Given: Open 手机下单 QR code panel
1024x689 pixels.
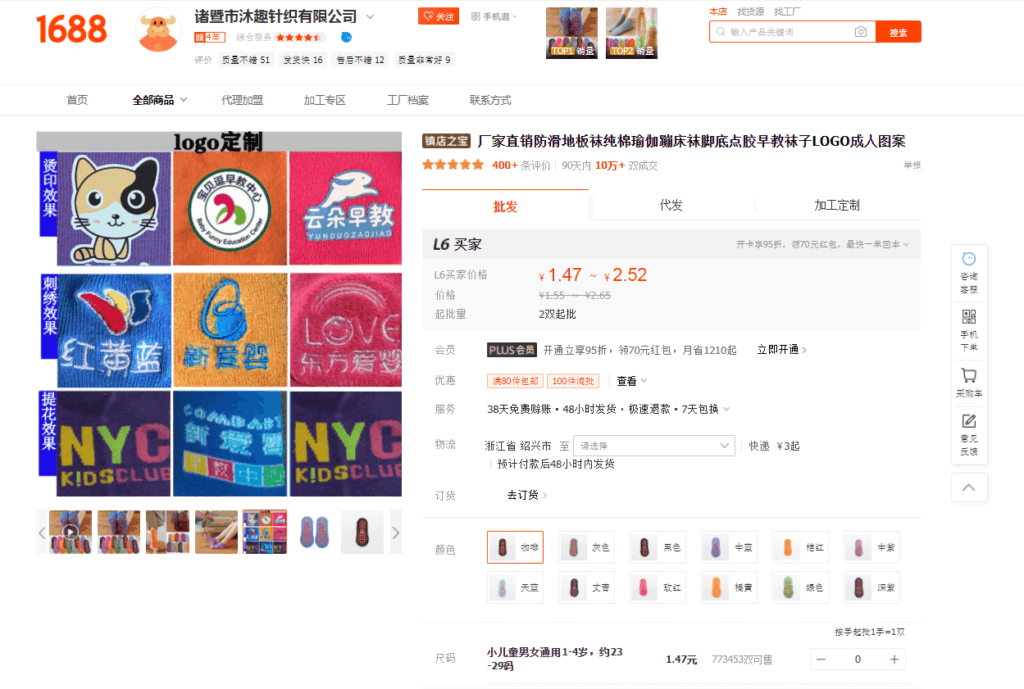Looking at the screenshot, I should click(x=969, y=330).
